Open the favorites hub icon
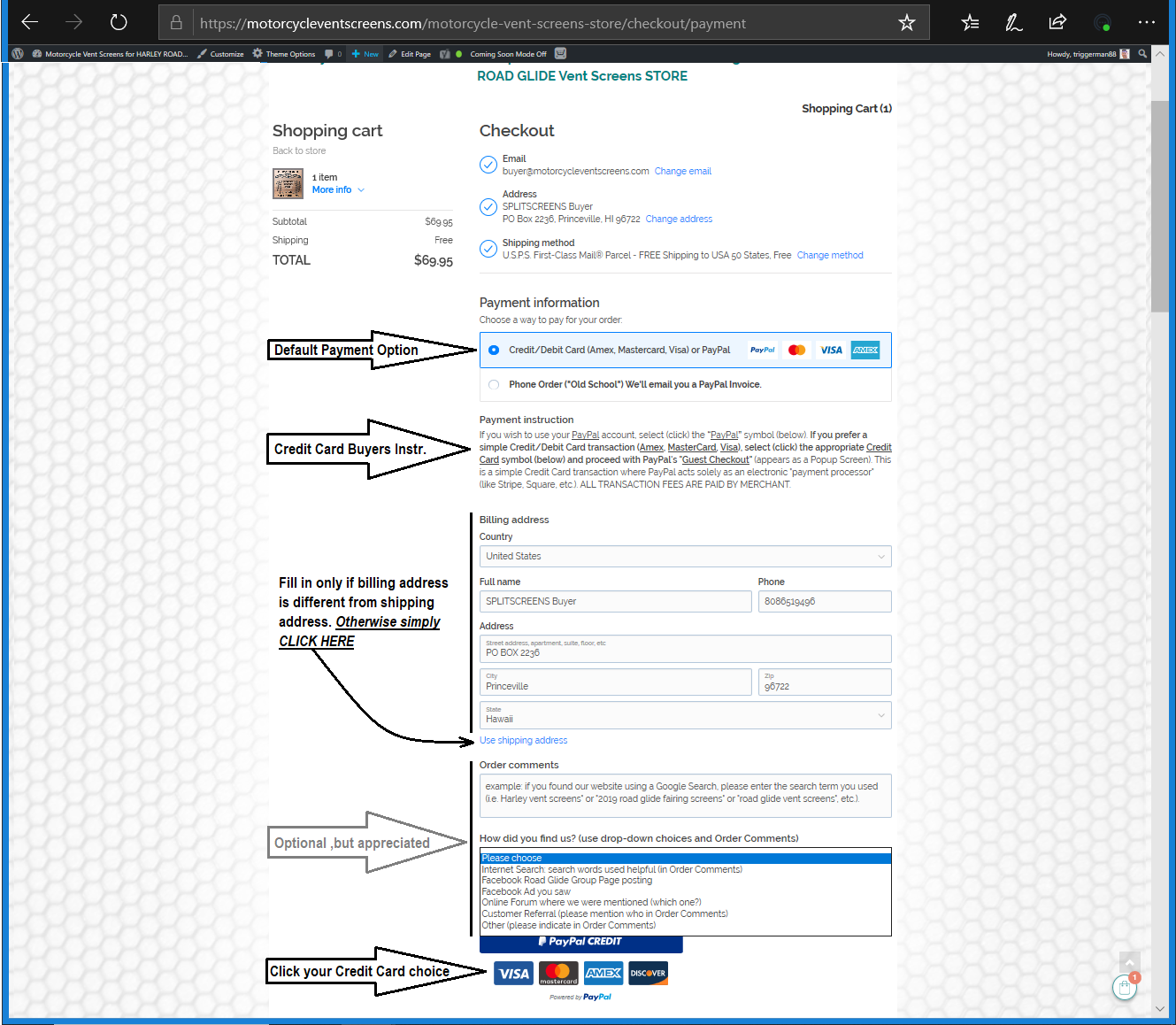 coord(971,23)
